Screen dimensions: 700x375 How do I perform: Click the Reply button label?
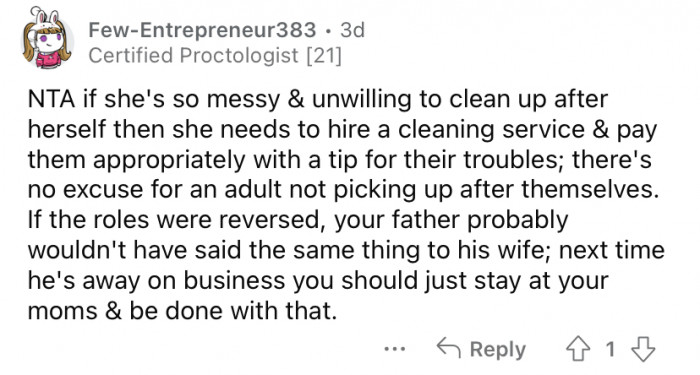498,349
